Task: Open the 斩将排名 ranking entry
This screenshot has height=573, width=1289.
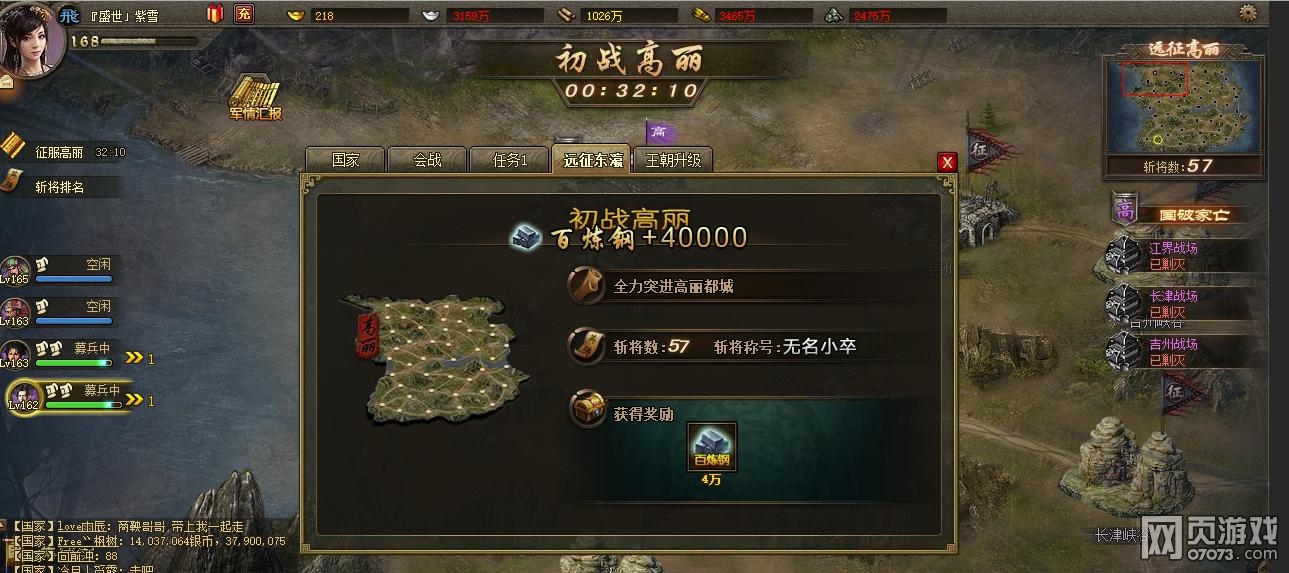Action: (x=60, y=186)
